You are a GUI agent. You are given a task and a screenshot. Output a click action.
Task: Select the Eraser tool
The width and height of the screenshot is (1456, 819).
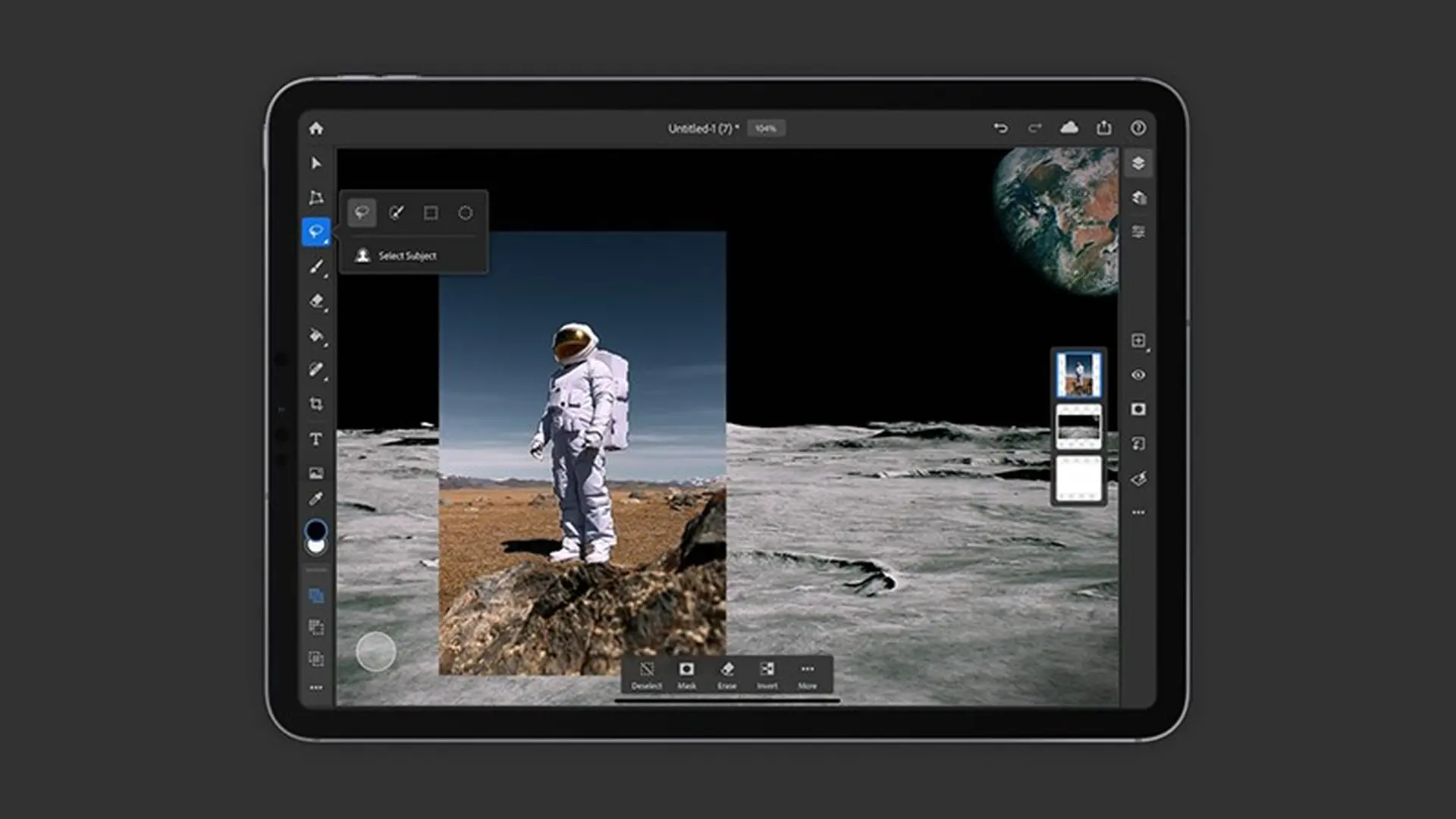point(317,300)
